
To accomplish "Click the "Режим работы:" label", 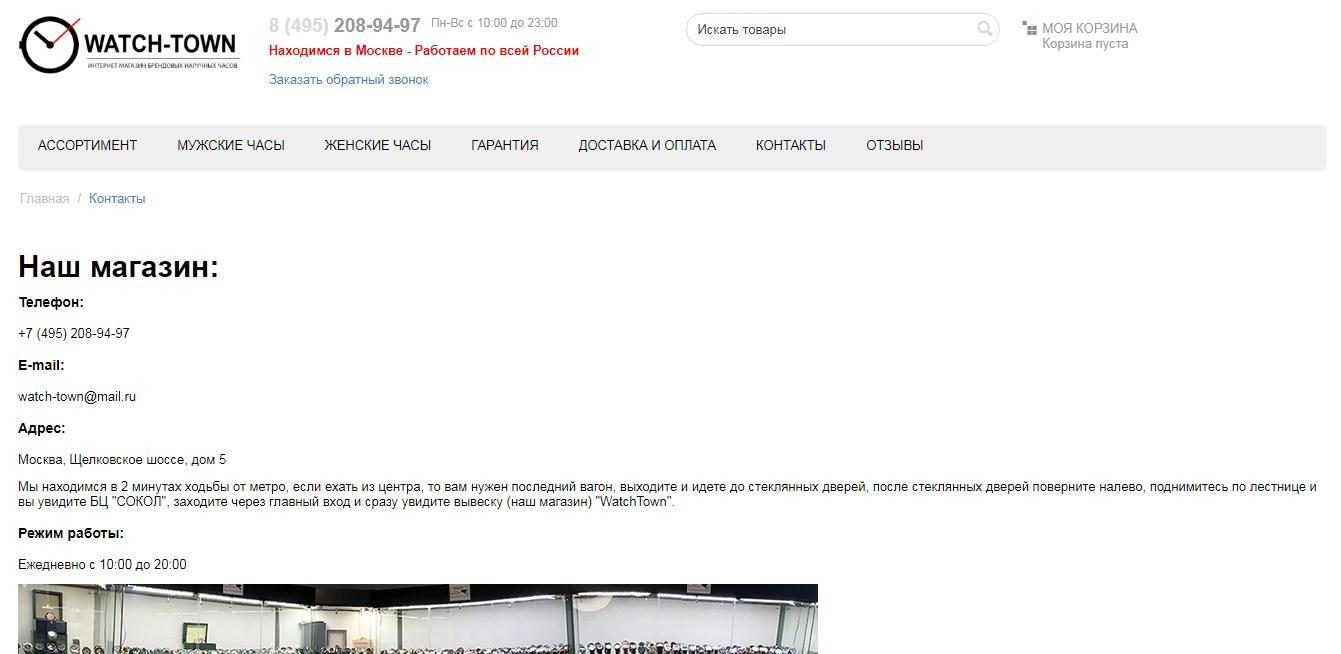I will click(71, 534).
